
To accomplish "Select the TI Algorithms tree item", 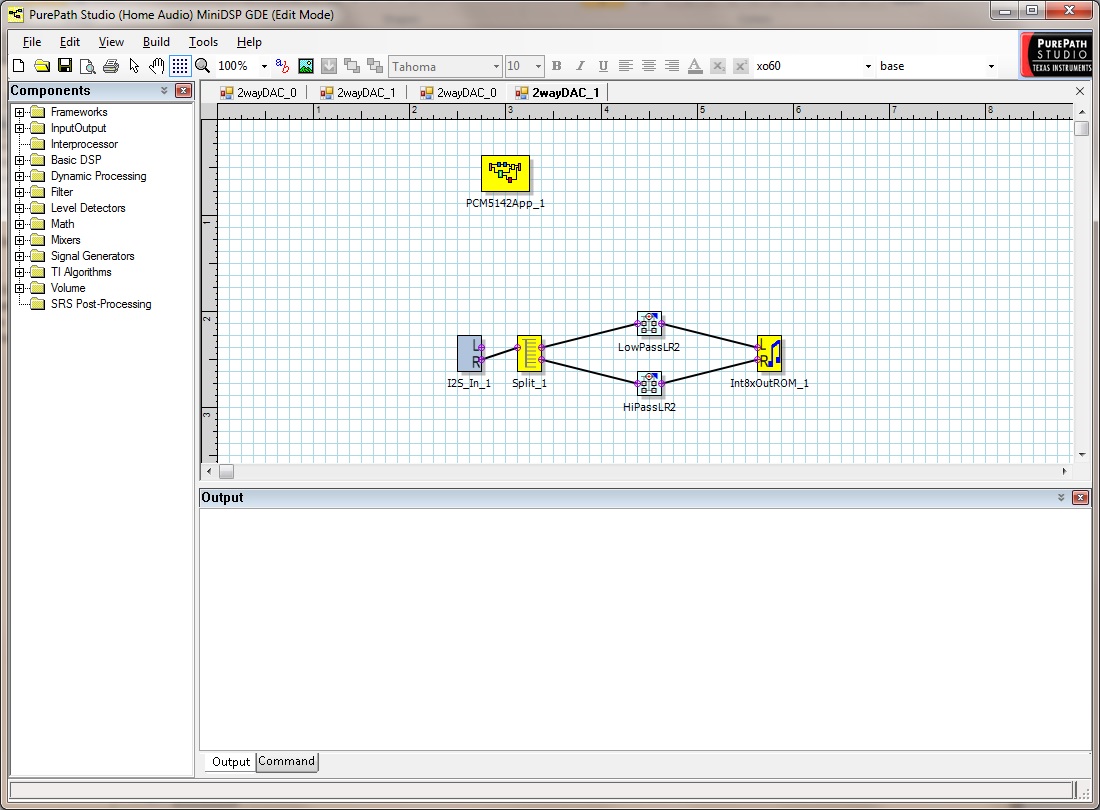I will 81,272.
